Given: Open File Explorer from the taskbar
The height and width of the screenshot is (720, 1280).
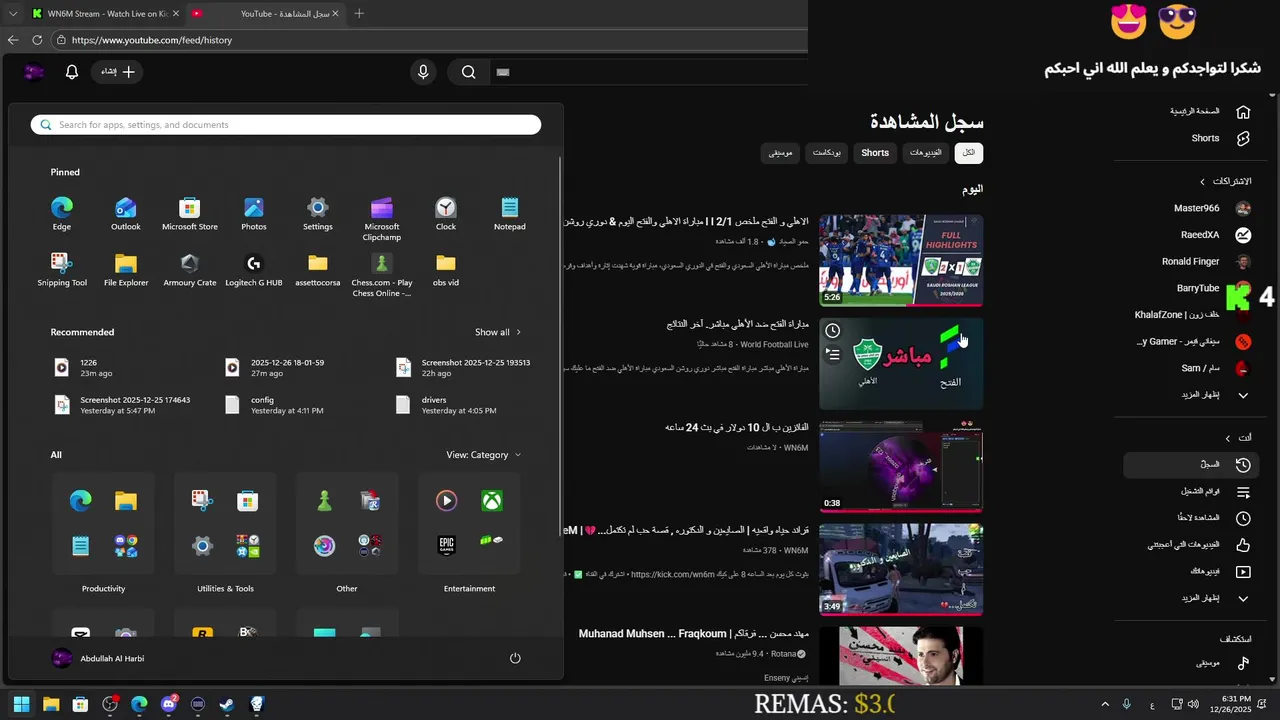Looking at the screenshot, I should pyautogui.click(x=51, y=704).
